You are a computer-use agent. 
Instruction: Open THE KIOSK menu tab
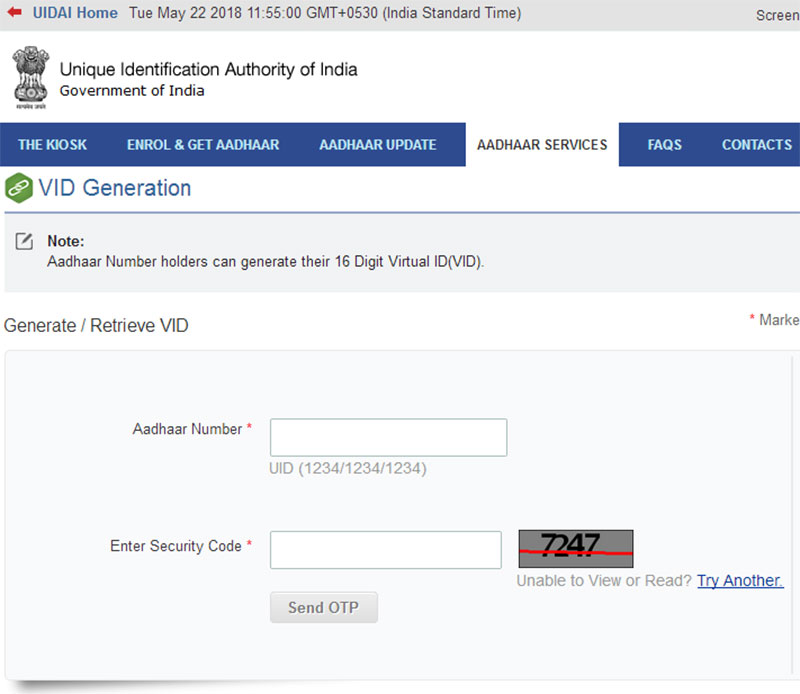coord(52,144)
